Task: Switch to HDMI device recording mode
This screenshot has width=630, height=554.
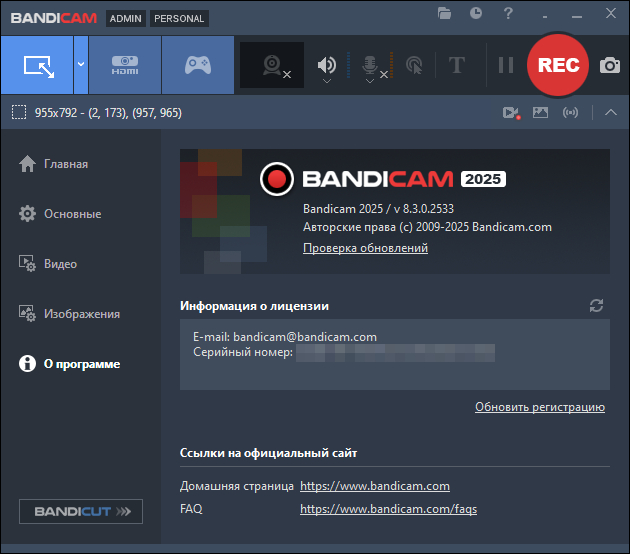Action: [x=125, y=66]
